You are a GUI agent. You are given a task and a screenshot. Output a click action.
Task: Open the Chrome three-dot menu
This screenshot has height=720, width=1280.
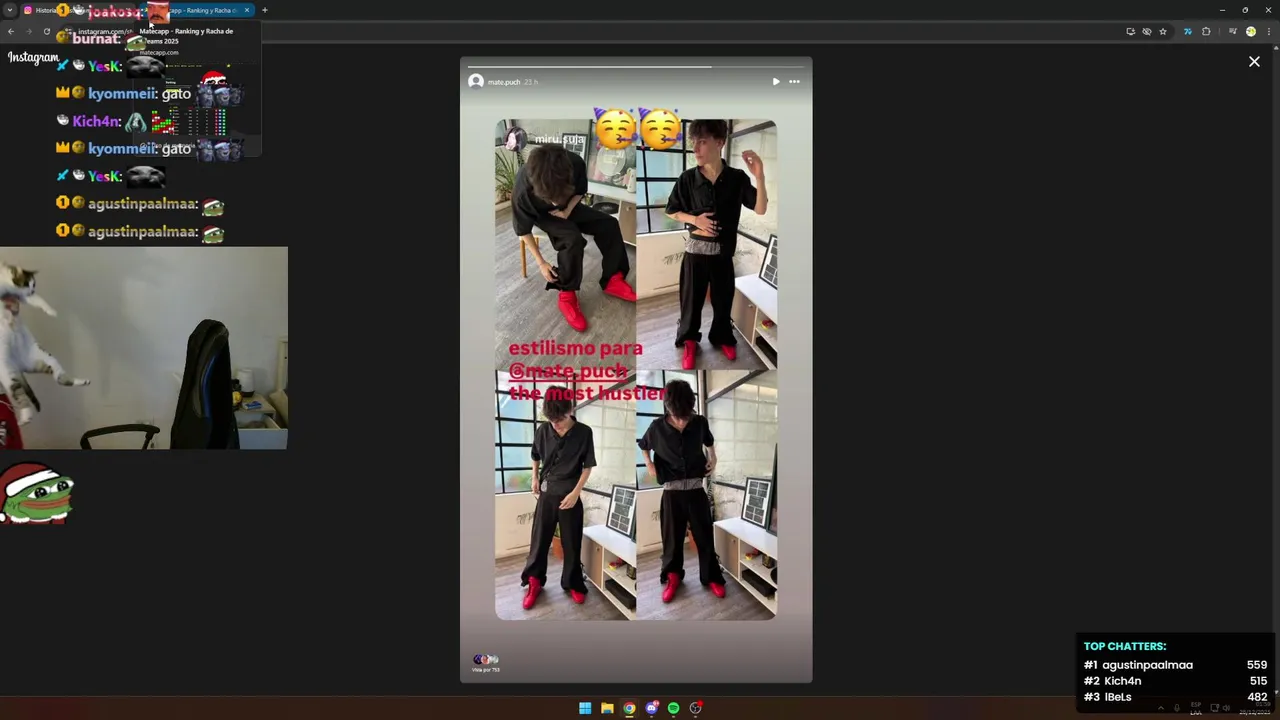1268,31
